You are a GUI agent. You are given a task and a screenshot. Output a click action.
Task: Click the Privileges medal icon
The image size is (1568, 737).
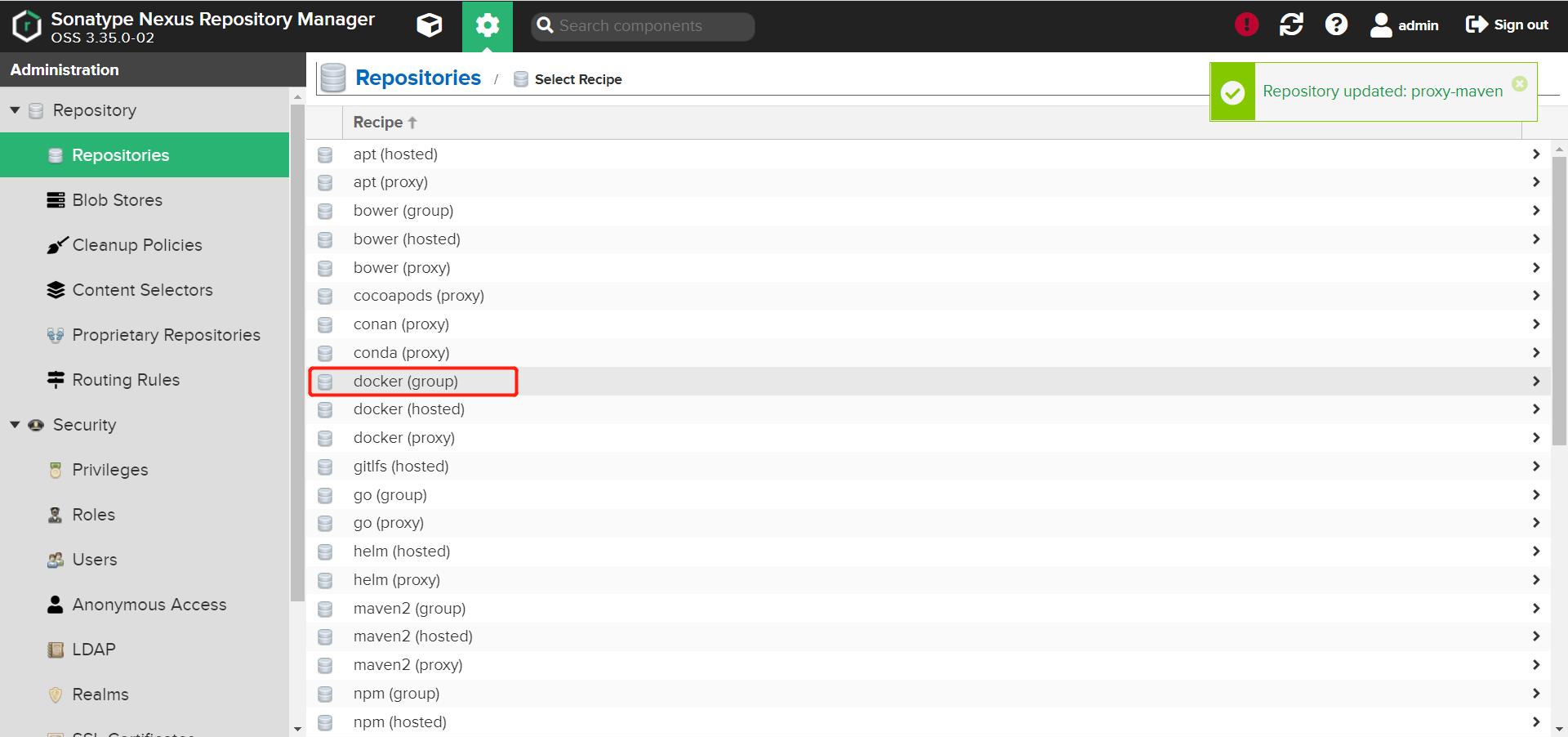pos(56,470)
